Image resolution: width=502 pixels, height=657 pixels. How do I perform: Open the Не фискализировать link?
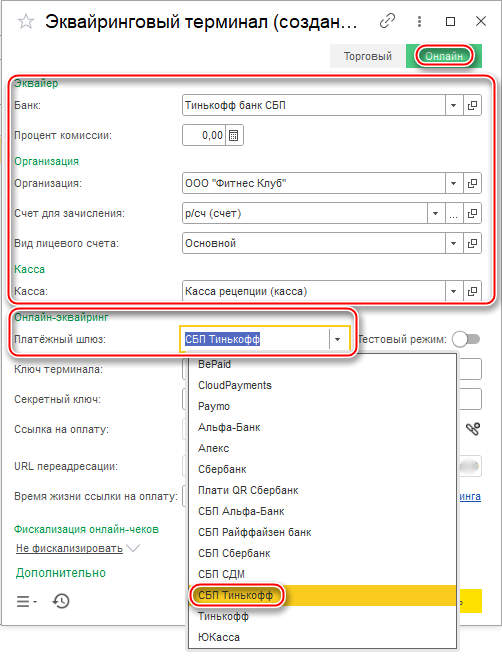pos(70,548)
